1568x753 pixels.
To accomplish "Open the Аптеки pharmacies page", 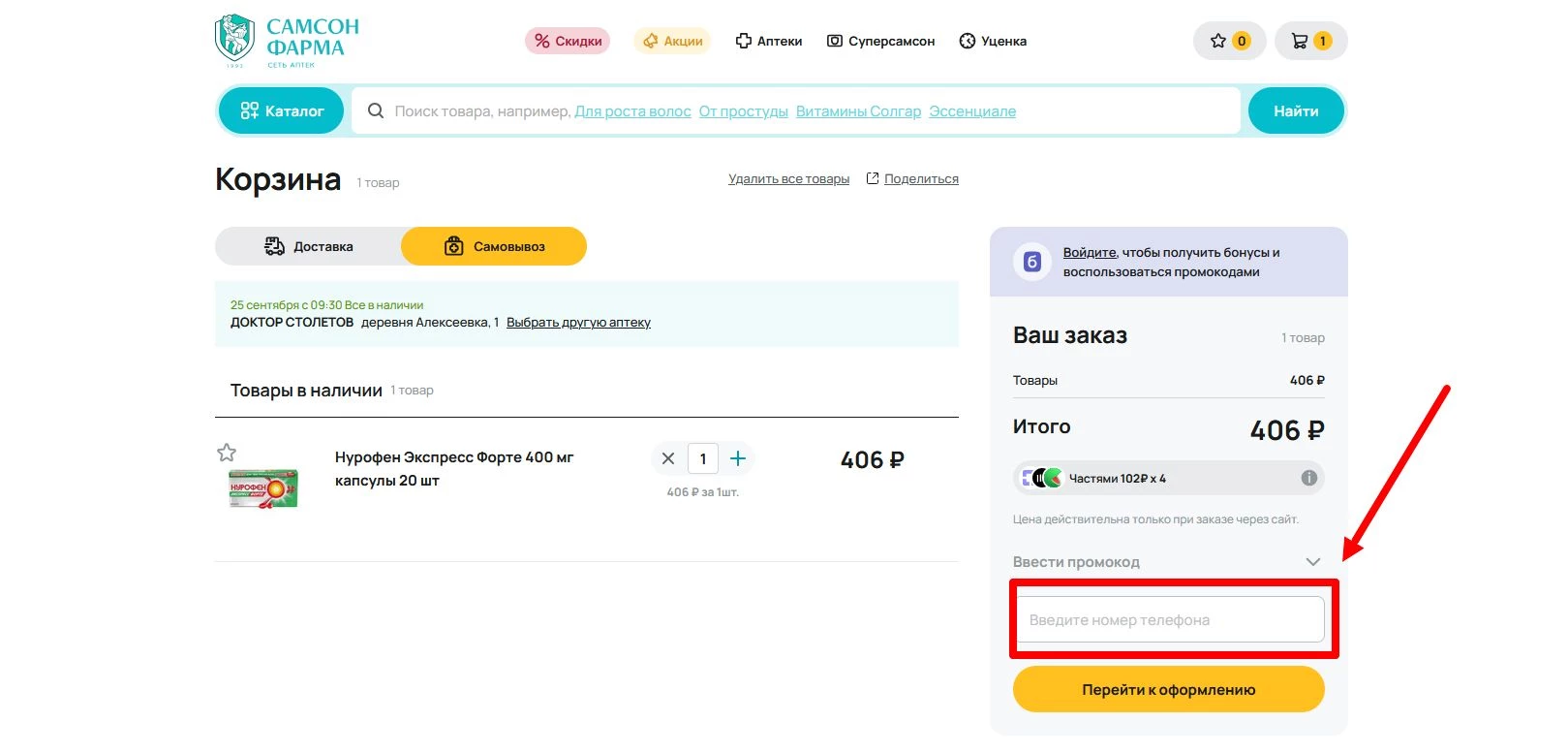I will 769,41.
